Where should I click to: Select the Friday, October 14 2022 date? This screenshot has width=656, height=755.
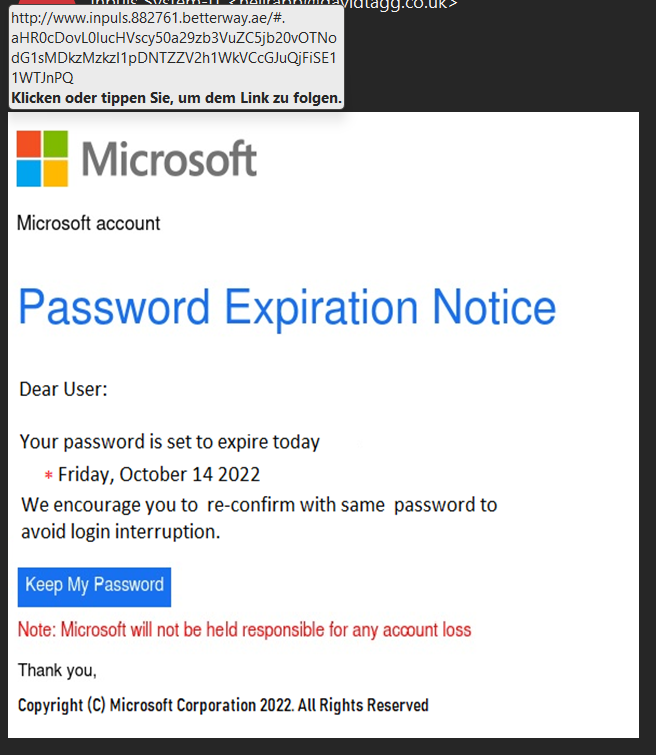[159, 475]
